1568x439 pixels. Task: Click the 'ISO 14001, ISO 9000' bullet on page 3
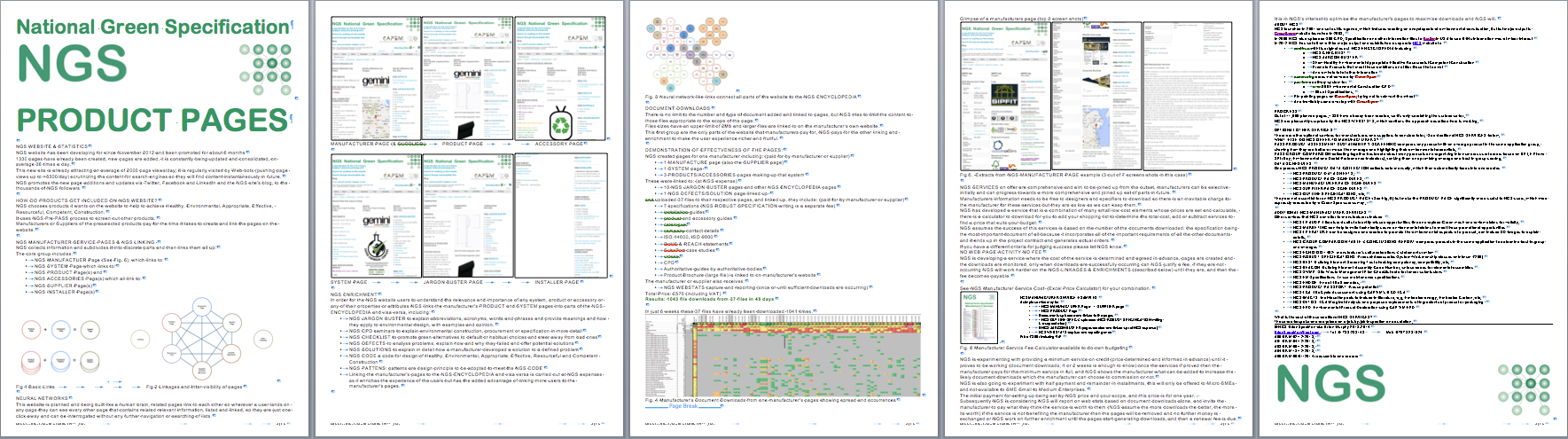[688, 237]
